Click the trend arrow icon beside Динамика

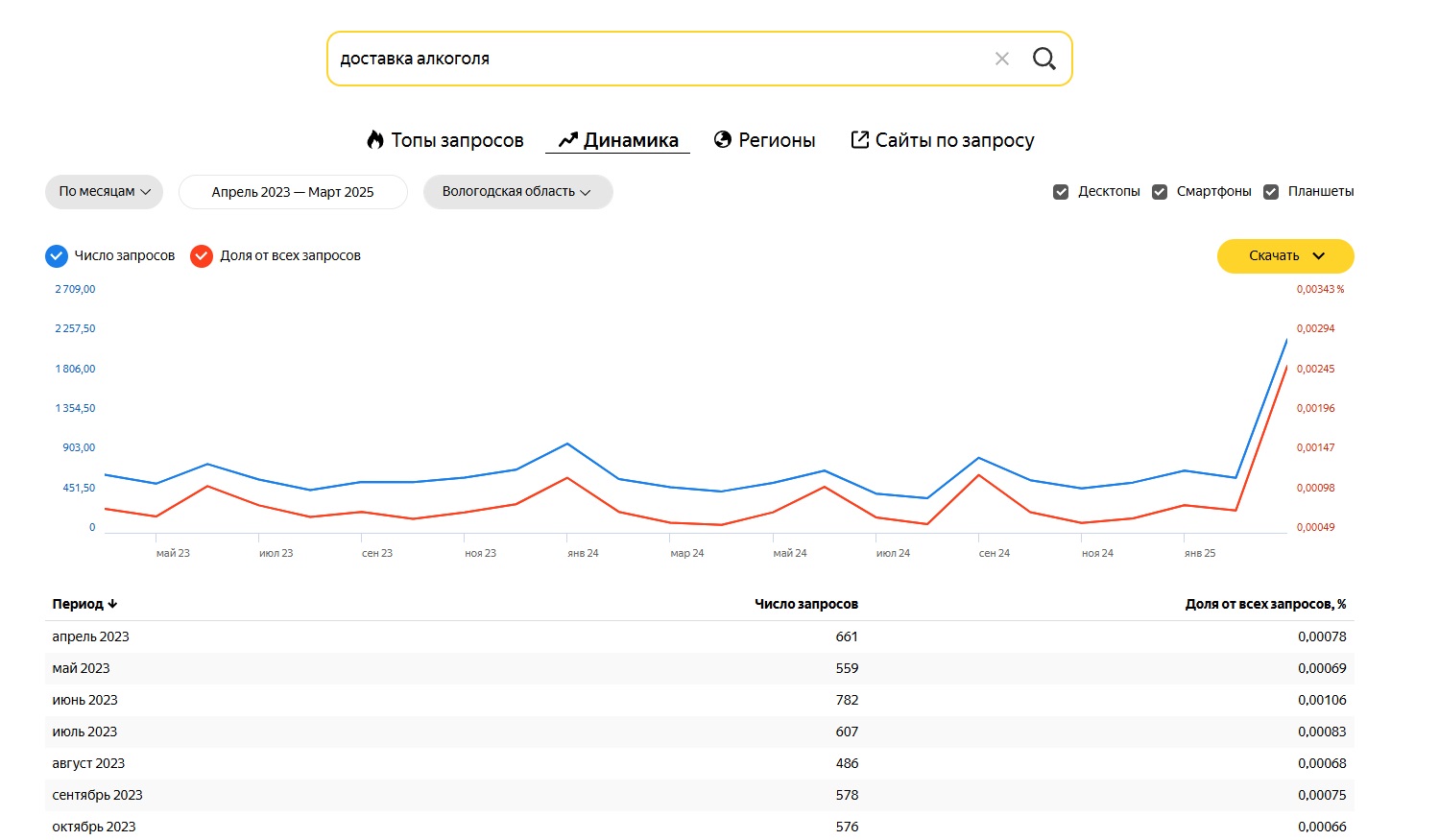click(x=567, y=140)
